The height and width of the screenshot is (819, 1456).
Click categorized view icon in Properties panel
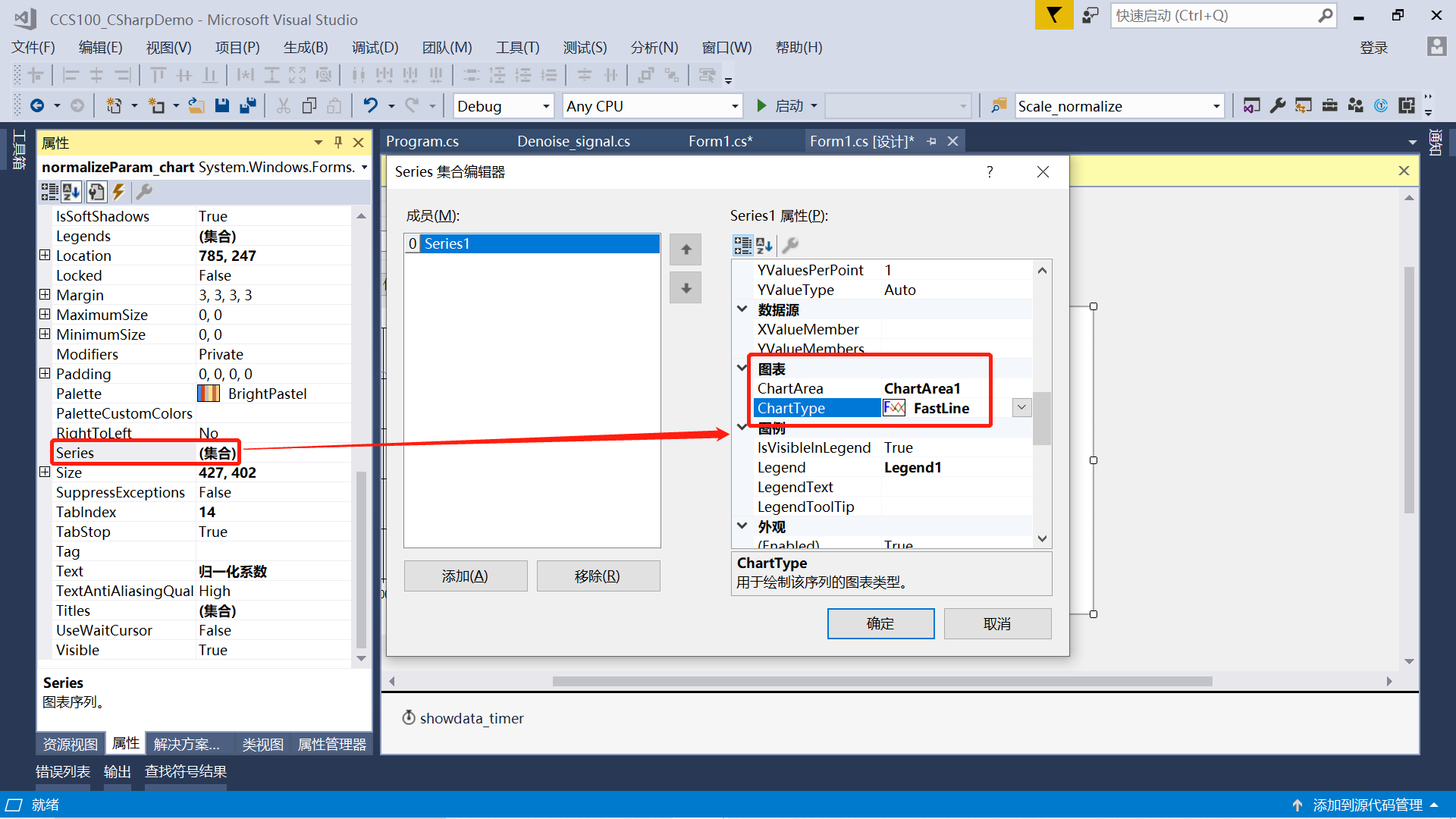pyautogui.click(x=50, y=192)
